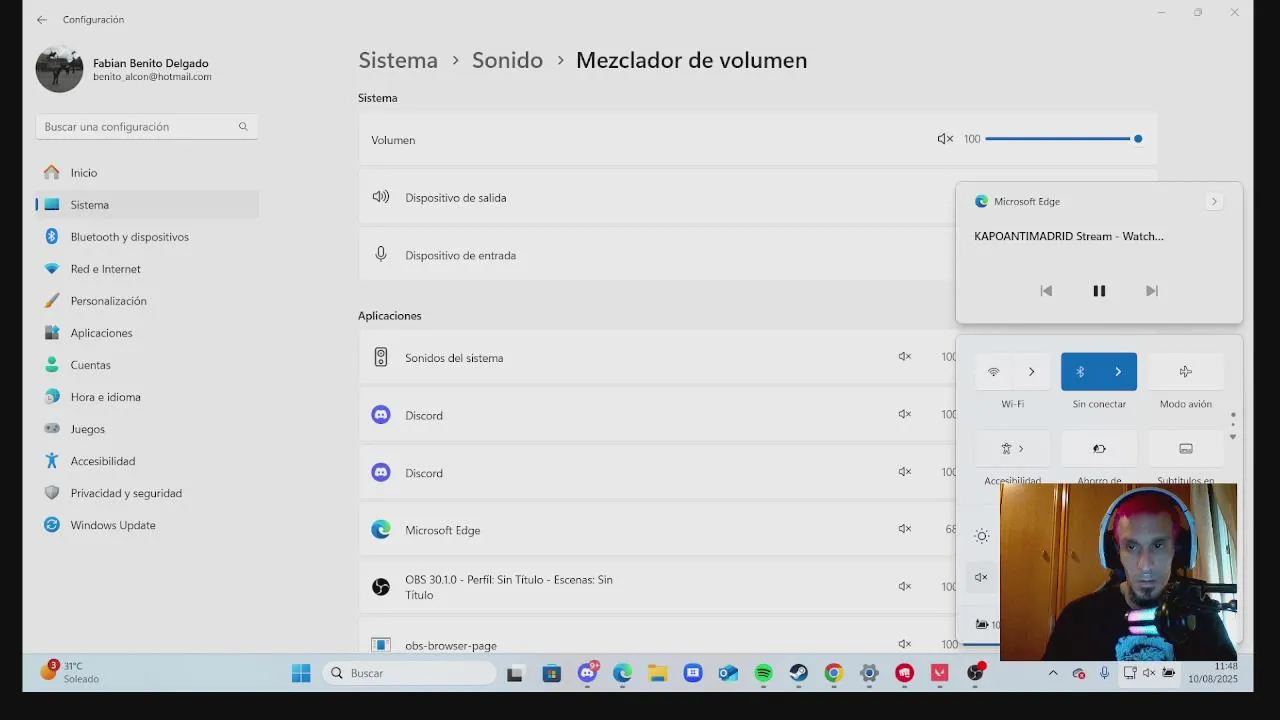Skip to previous media track
The image size is (1280, 720).
click(x=1046, y=291)
